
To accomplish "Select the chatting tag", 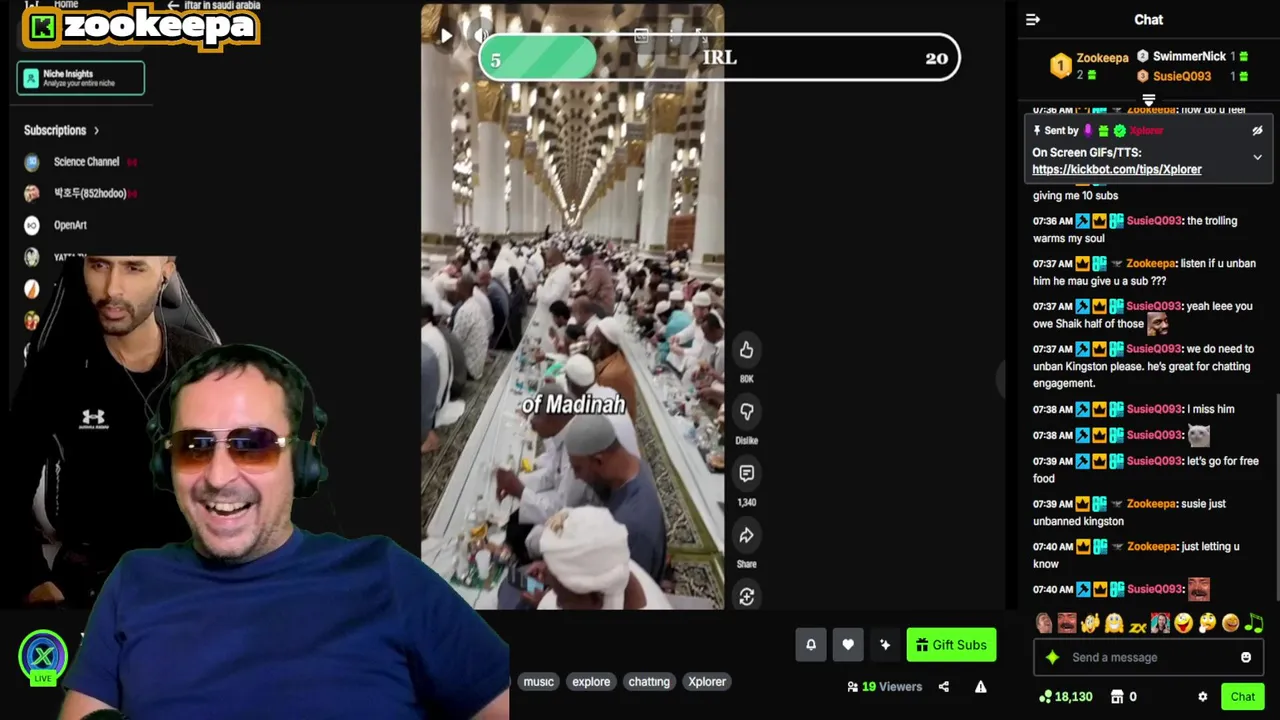I will click(649, 682).
